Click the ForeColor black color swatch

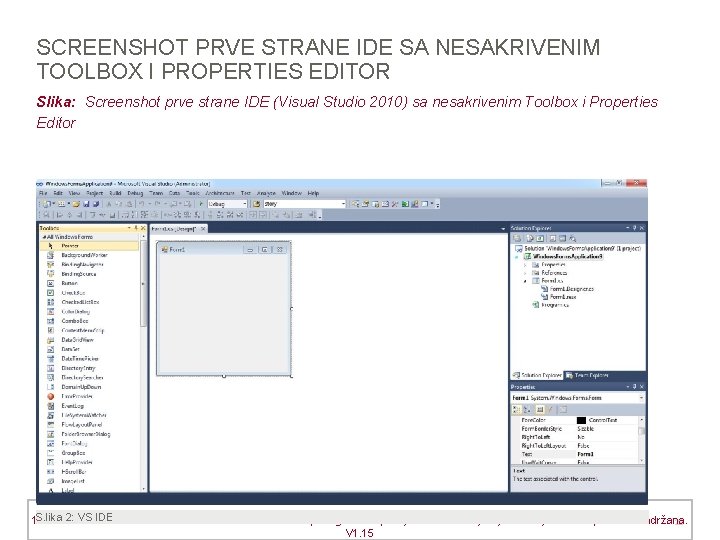pos(581,420)
